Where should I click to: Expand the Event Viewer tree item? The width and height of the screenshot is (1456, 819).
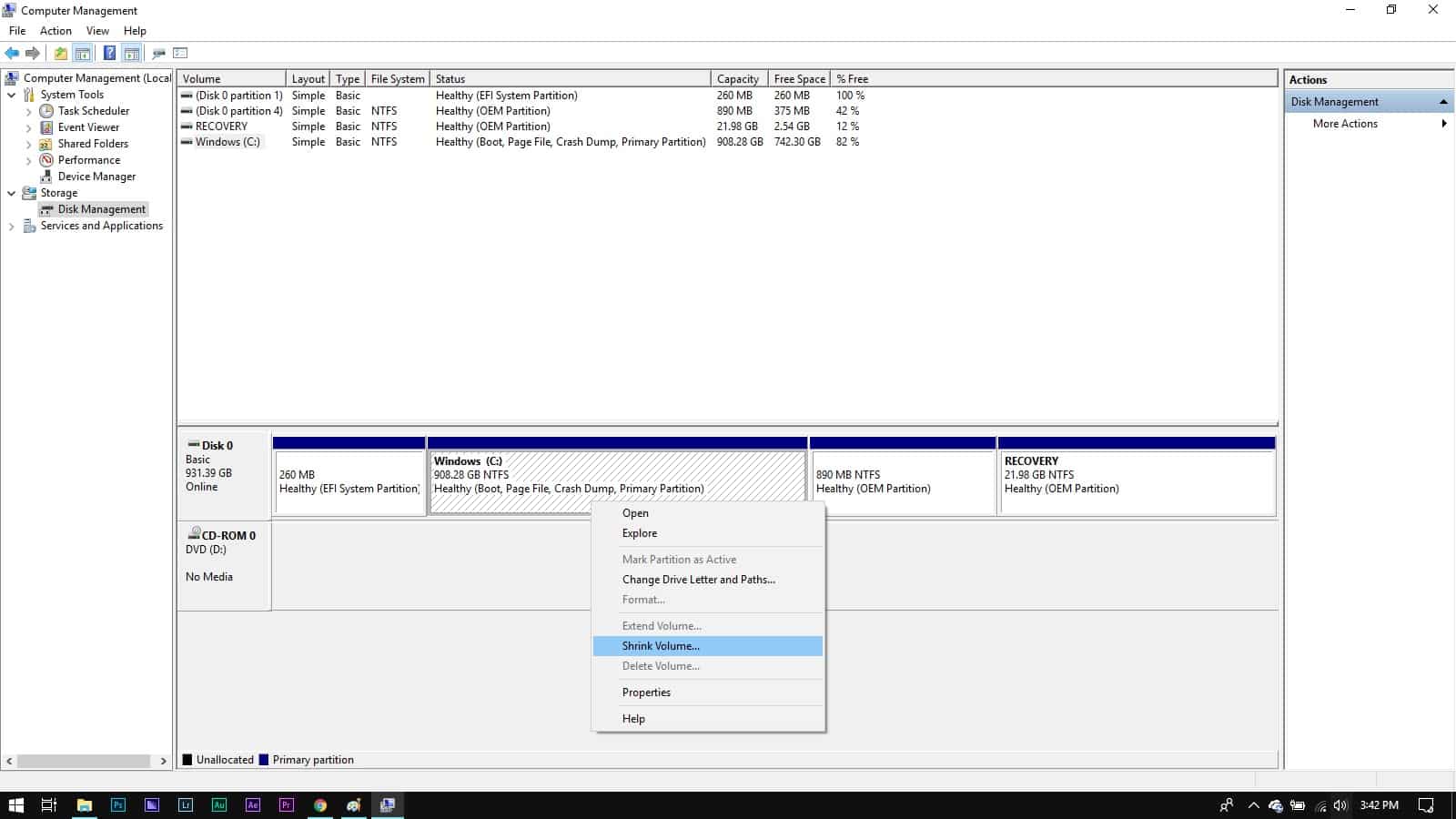[x=28, y=127]
